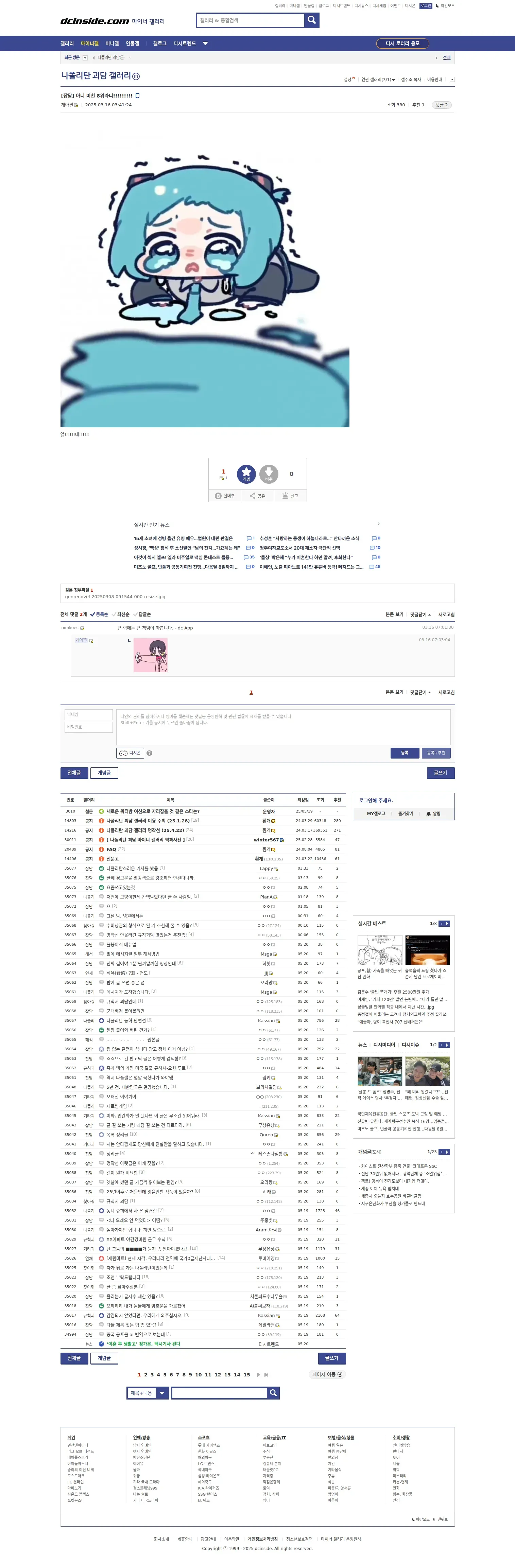
Task: Toggle 야간모드 at page bottom
Action: pos(420,1519)
